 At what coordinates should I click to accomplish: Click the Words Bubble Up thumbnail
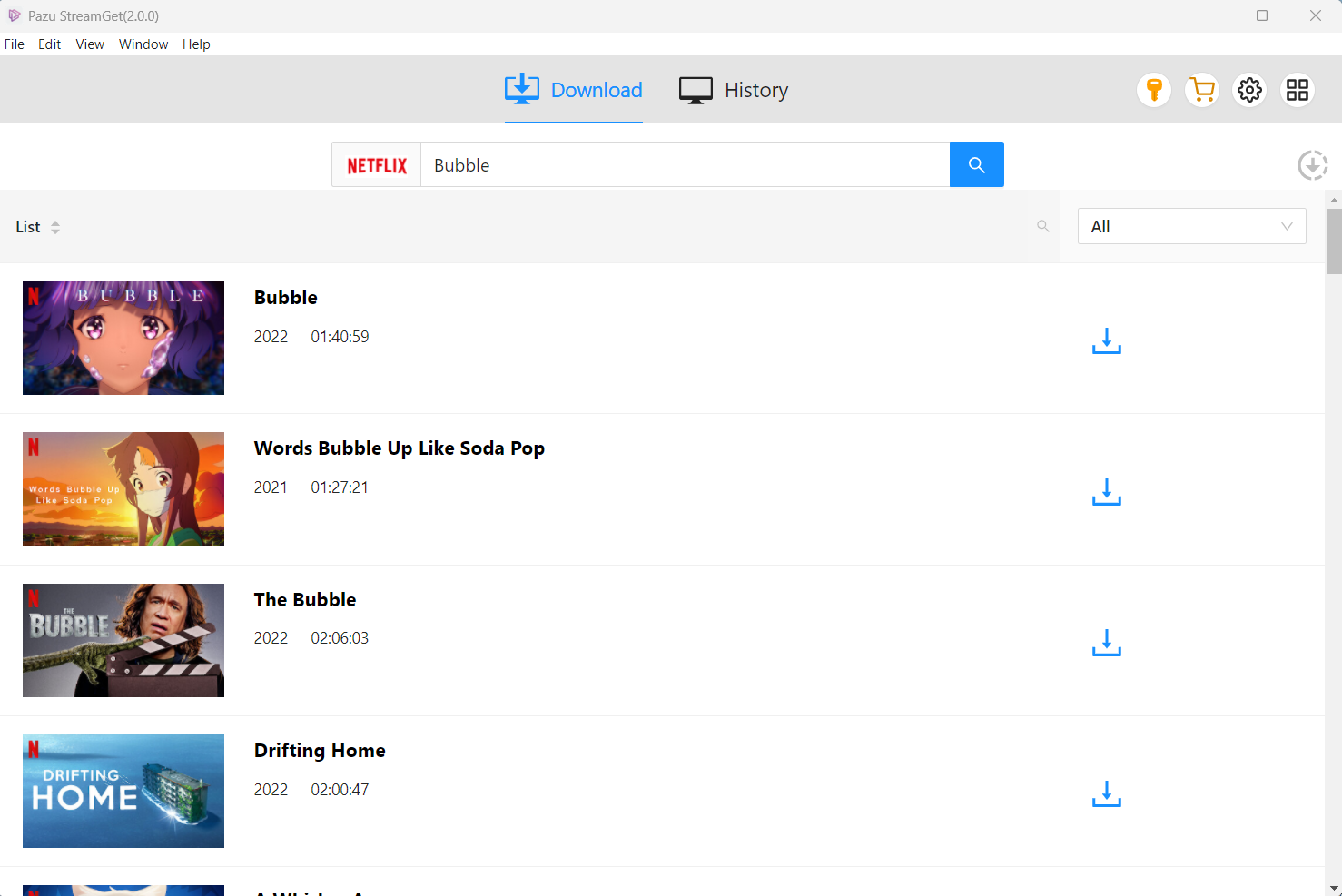pos(123,488)
